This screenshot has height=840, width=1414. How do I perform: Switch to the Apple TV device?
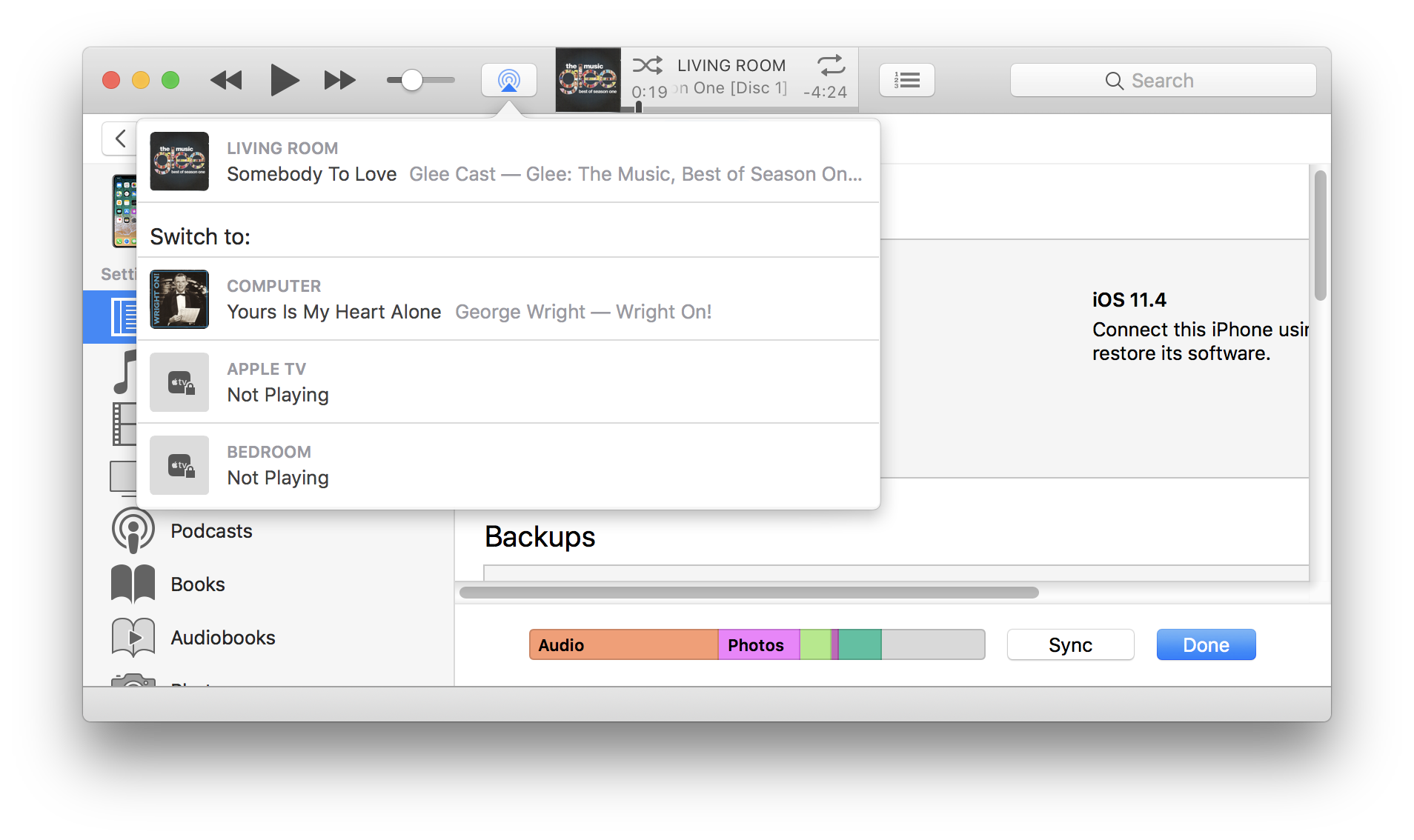(x=508, y=382)
